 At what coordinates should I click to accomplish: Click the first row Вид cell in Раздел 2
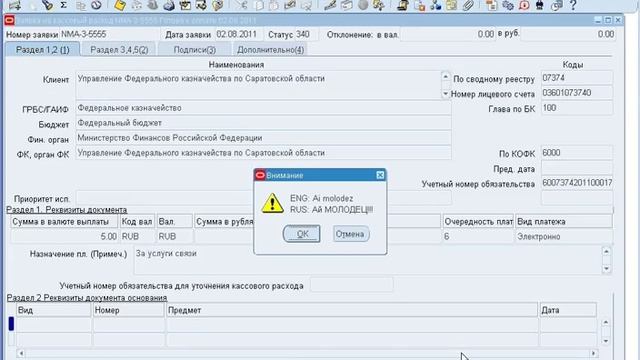click(53, 325)
